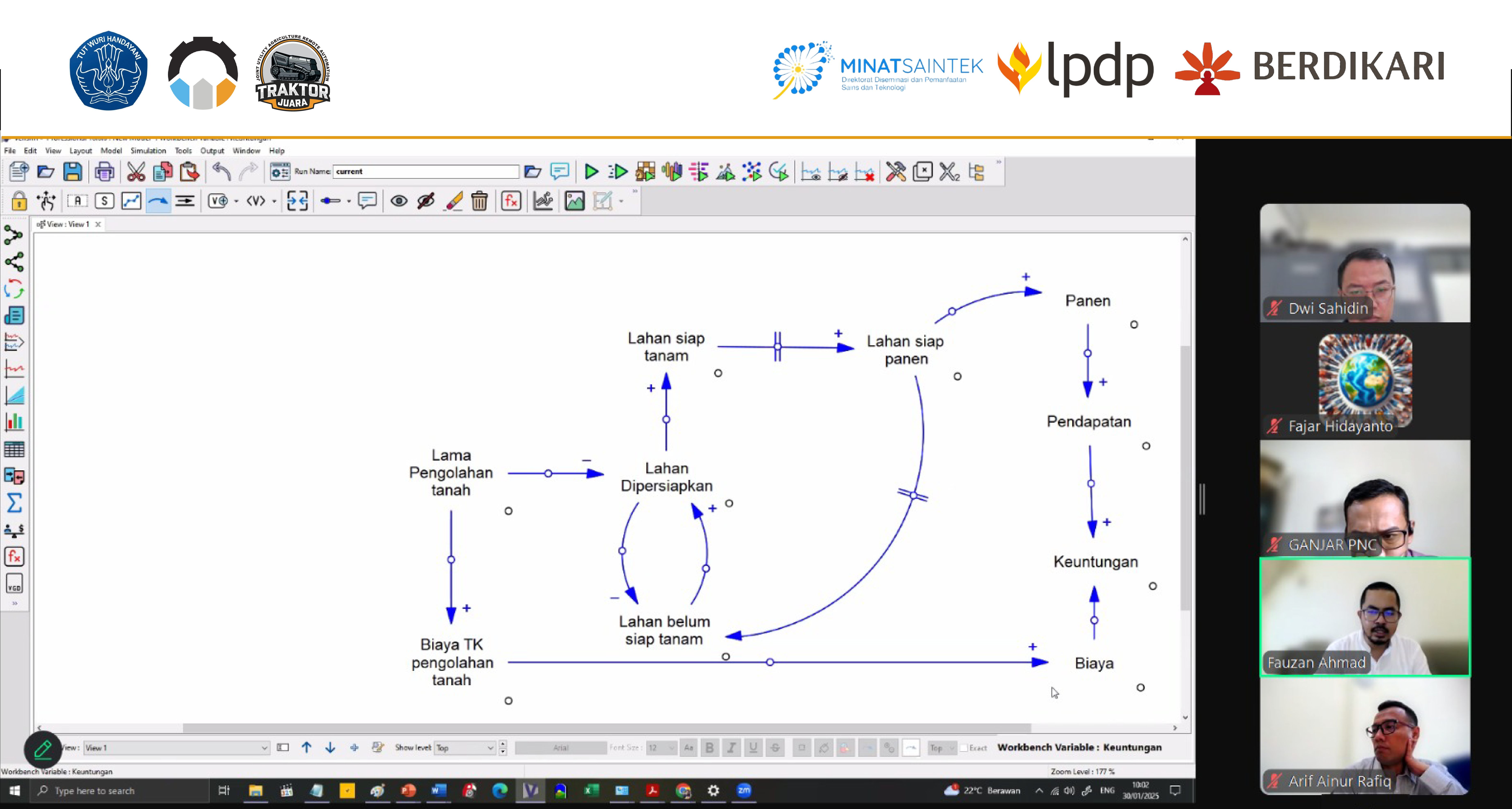
Task: Close the View 1 tab
Action: coord(98,224)
